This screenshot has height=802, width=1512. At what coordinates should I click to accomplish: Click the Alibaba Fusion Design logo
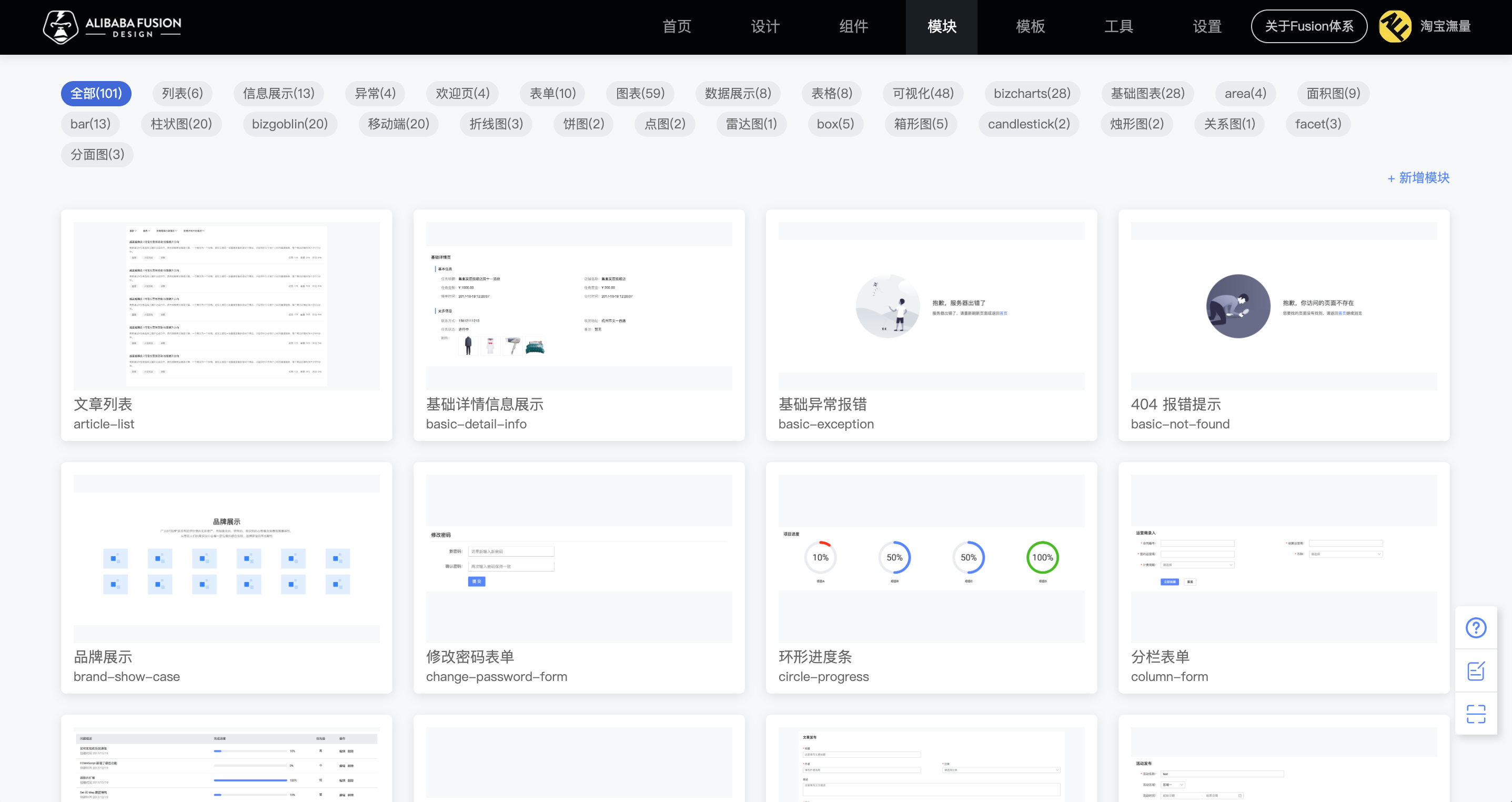112,27
